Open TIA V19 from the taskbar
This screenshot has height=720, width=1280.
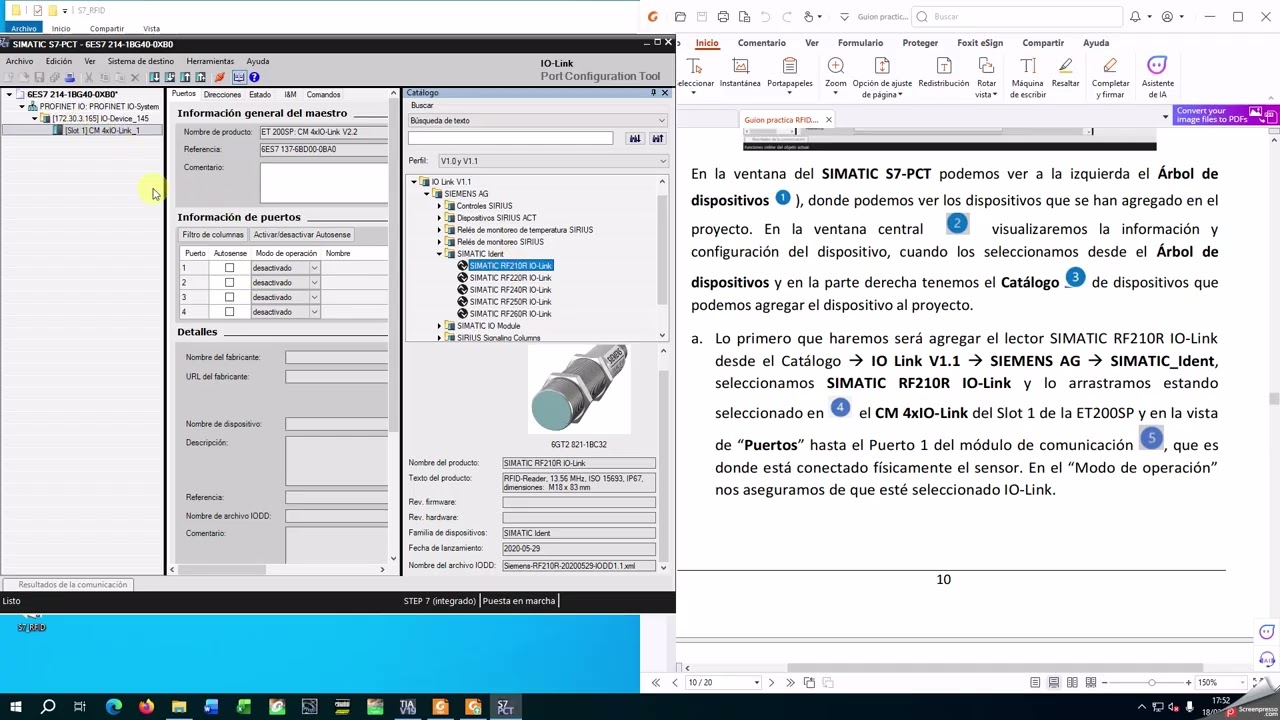pos(407,707)
